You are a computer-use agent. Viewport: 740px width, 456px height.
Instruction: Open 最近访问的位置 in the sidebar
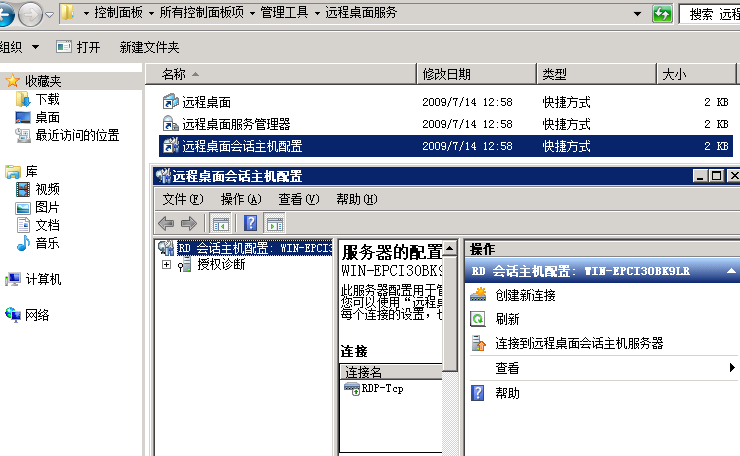(x=77, y=135)
